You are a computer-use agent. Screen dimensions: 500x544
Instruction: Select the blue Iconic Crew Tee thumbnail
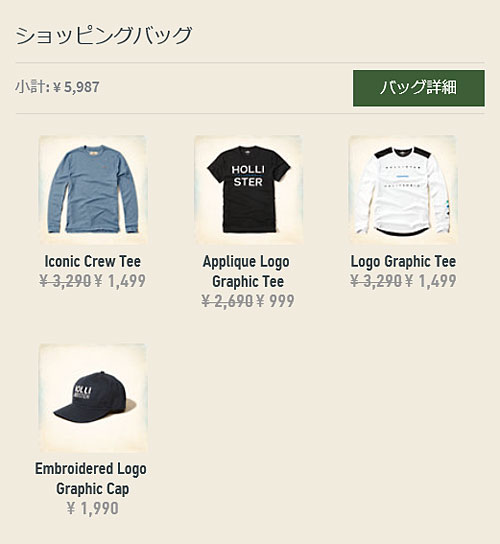[93, 190]
